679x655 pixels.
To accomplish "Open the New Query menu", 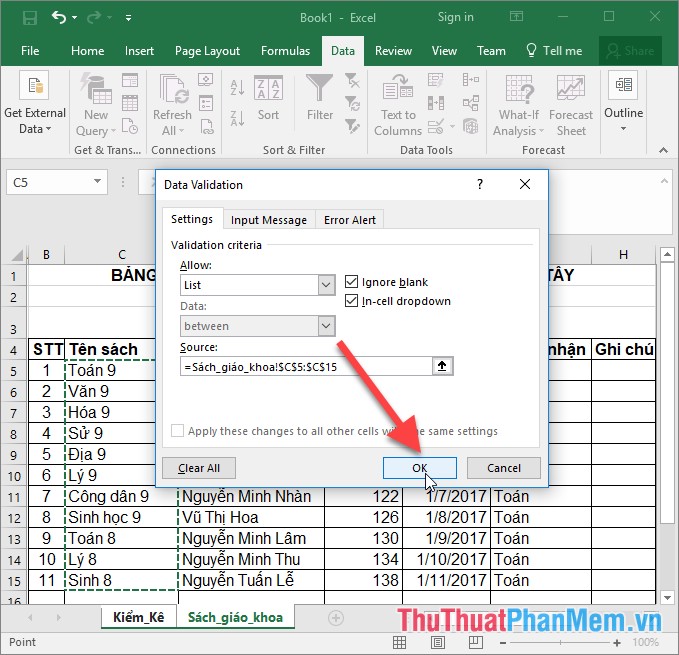I will coord(96,104).
